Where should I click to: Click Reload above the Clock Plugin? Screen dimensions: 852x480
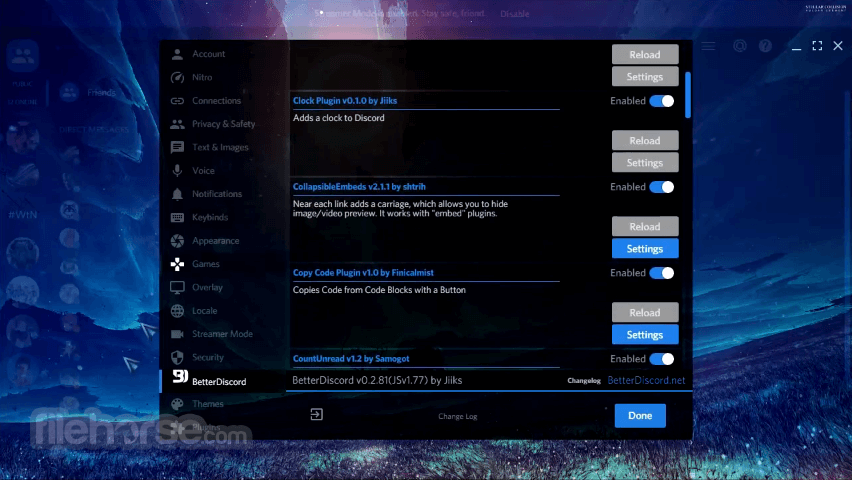pos(645,54)
